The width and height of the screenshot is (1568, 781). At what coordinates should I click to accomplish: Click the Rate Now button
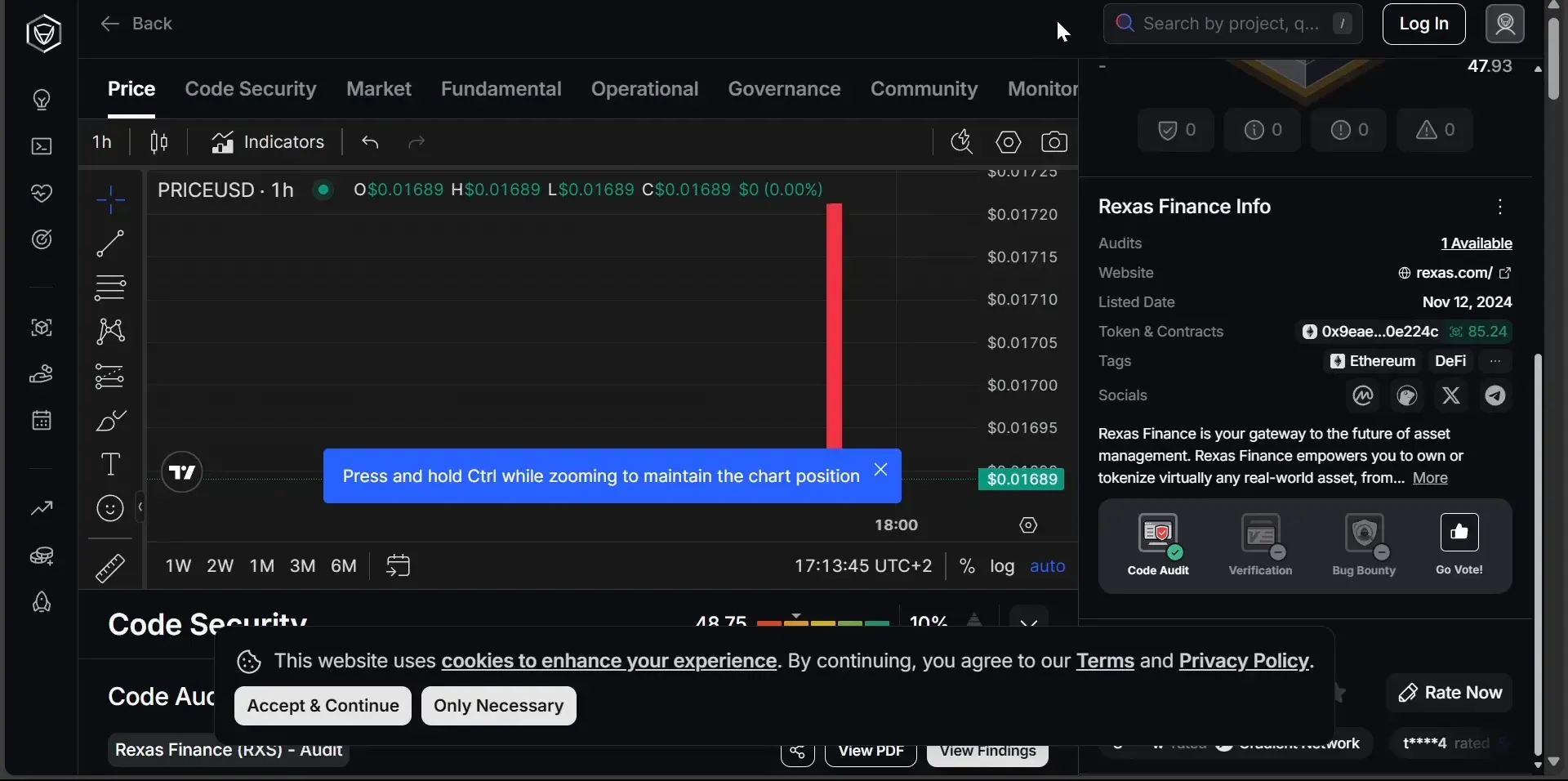(x=1450, y=693)
